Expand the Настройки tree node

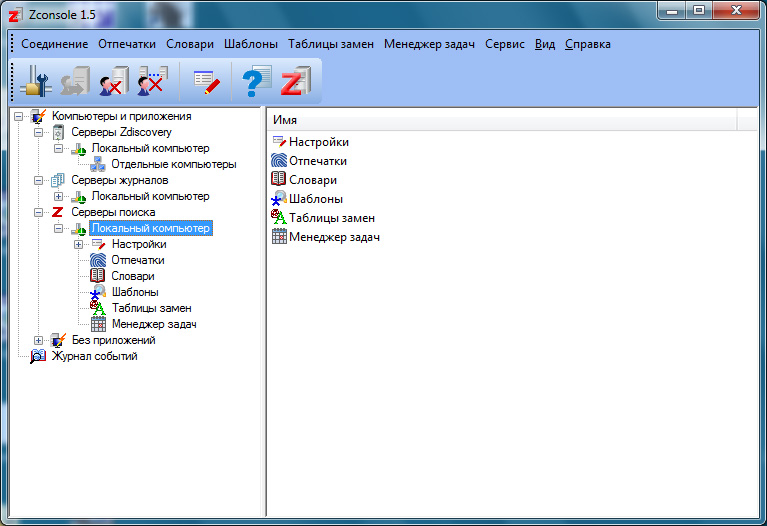click(x=78, y=244)
